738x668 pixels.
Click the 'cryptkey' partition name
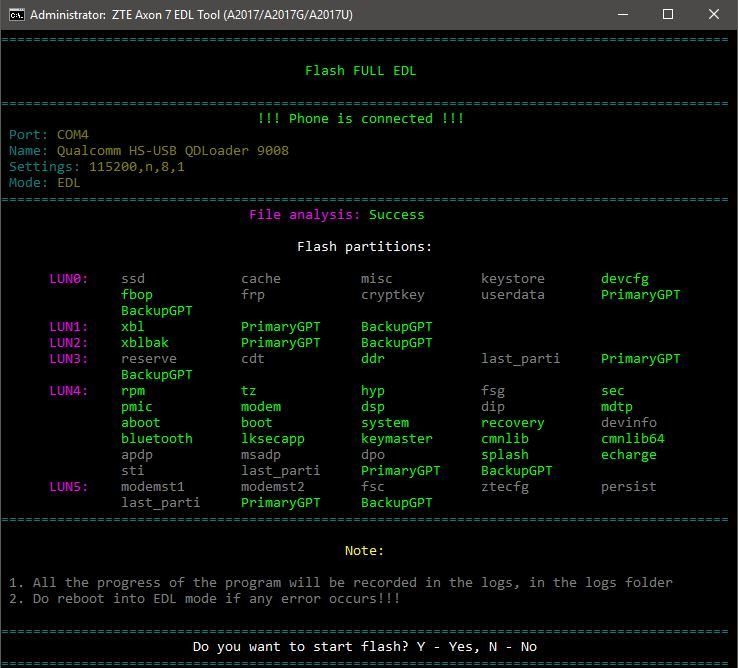click(x=393, y=295)
